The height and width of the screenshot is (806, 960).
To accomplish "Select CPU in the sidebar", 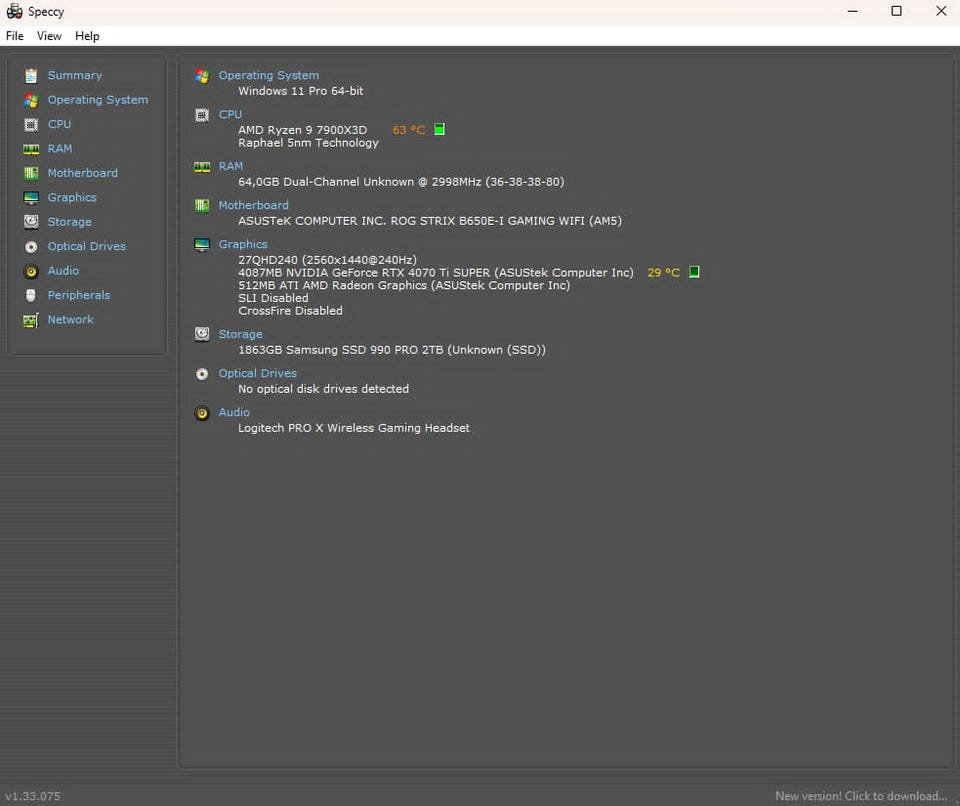I will tap(59, 124).
